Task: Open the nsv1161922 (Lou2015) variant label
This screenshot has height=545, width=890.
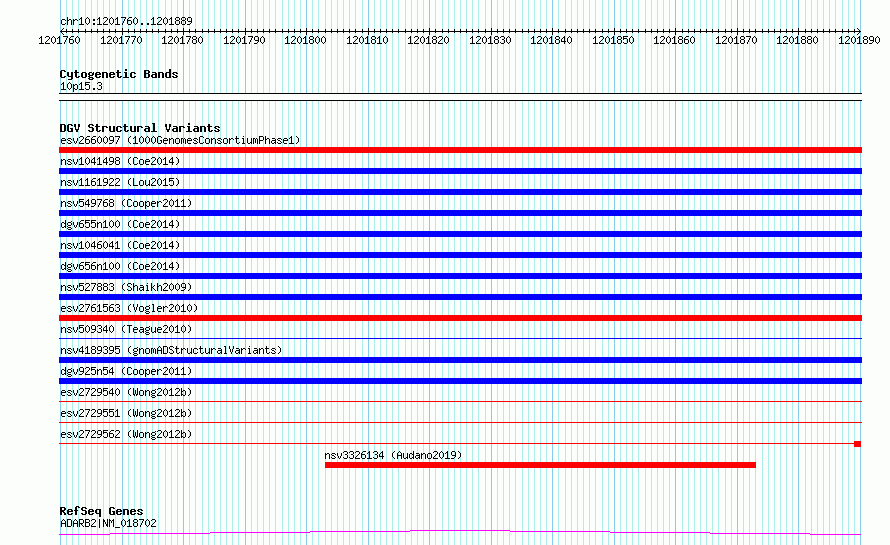Action: 120,182
